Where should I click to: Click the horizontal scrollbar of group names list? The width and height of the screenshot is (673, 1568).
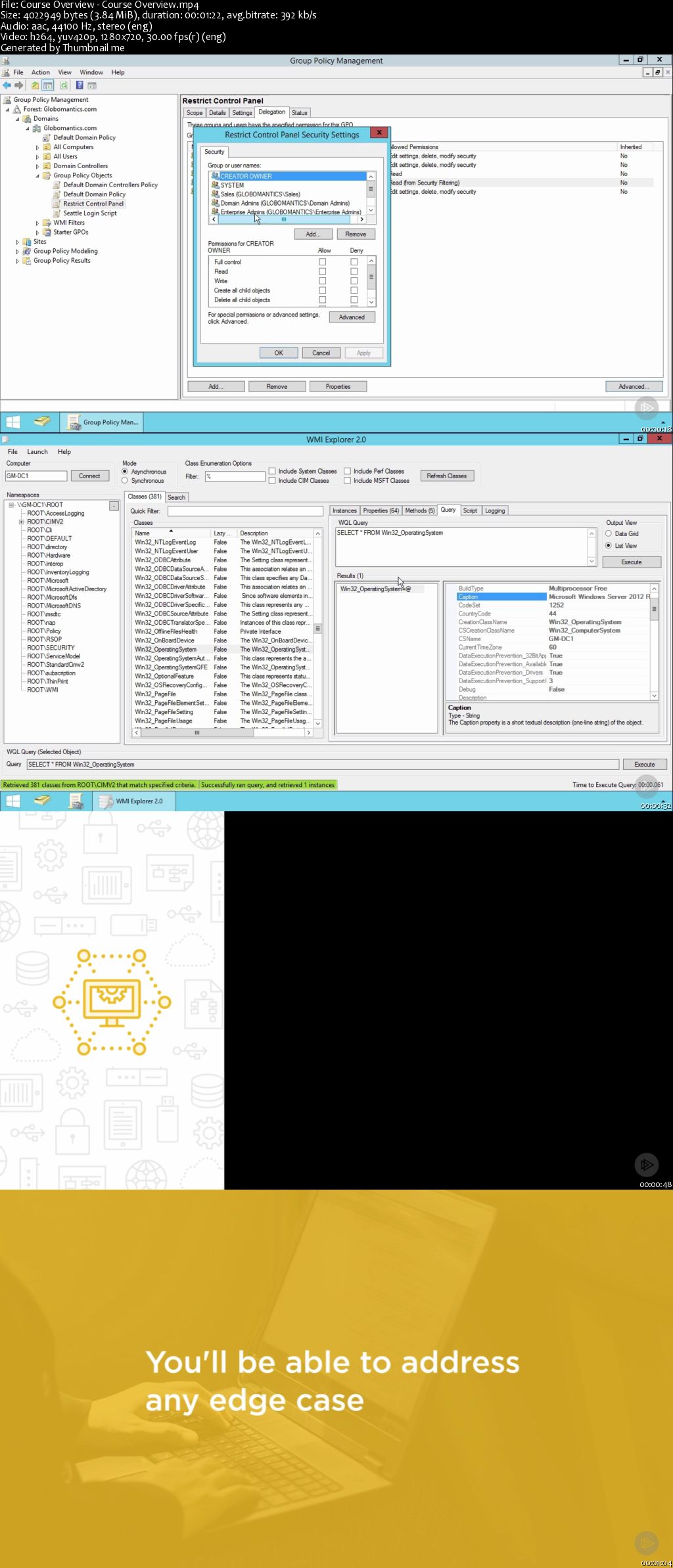click(x=288, y=219)
